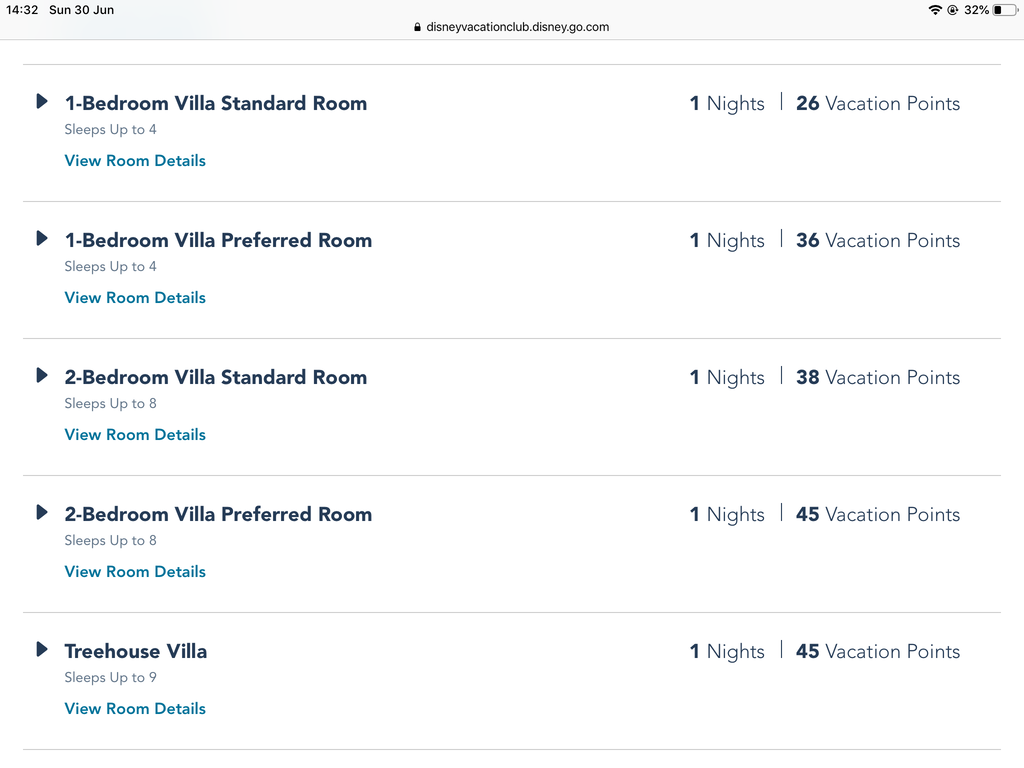This screenshot has height=768, width=1024.
Task: Expand the 2-Bedroom Villa Standard Room arrow
Action: pyautogui.click(x=42, y=375)
